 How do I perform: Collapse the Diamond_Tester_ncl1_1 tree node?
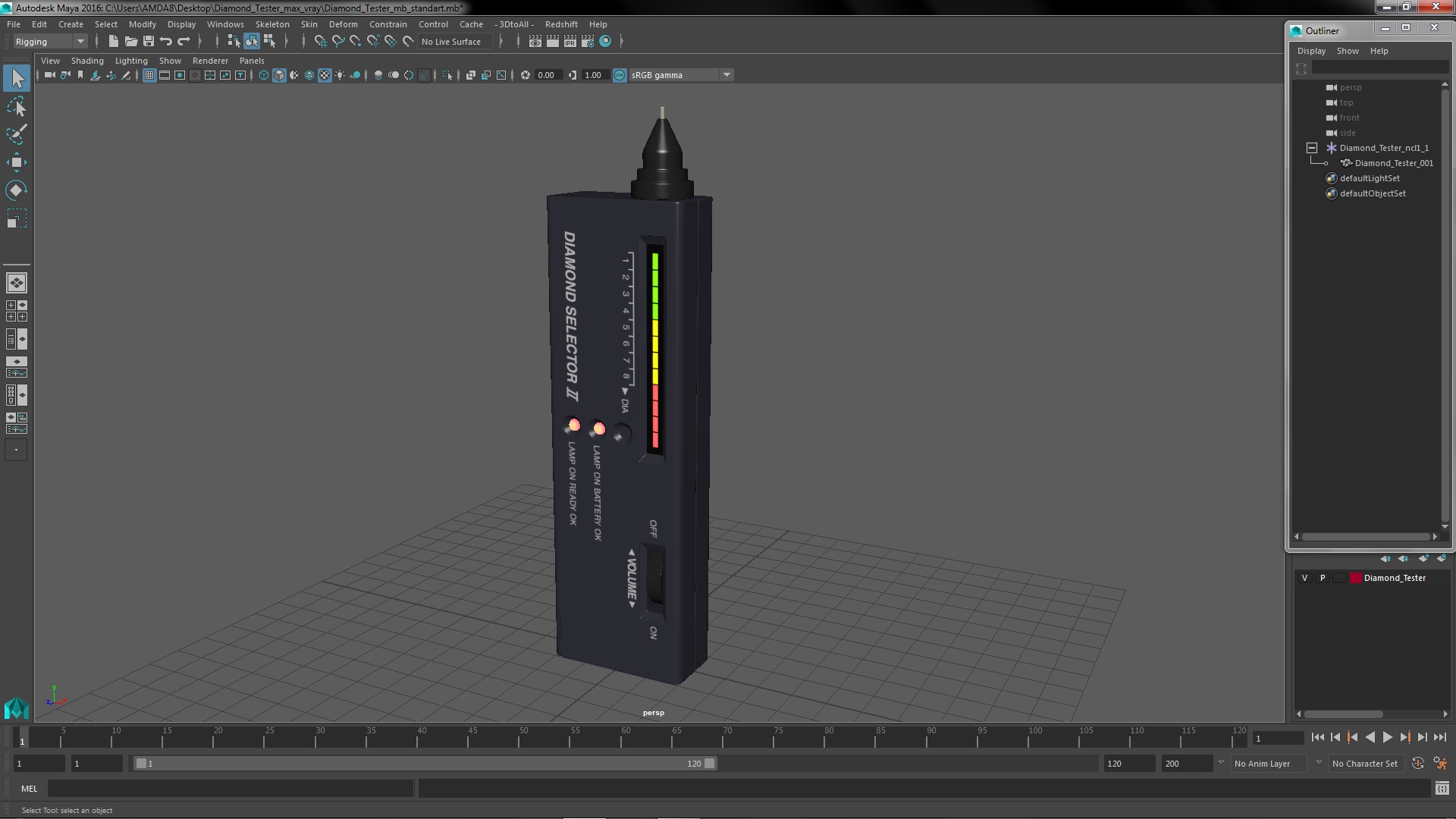click(x=1311, y=148)
